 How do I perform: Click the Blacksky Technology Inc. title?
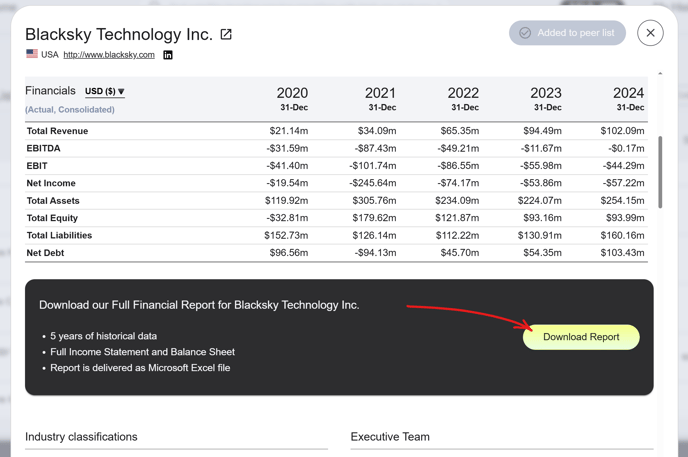coord(119,34)
